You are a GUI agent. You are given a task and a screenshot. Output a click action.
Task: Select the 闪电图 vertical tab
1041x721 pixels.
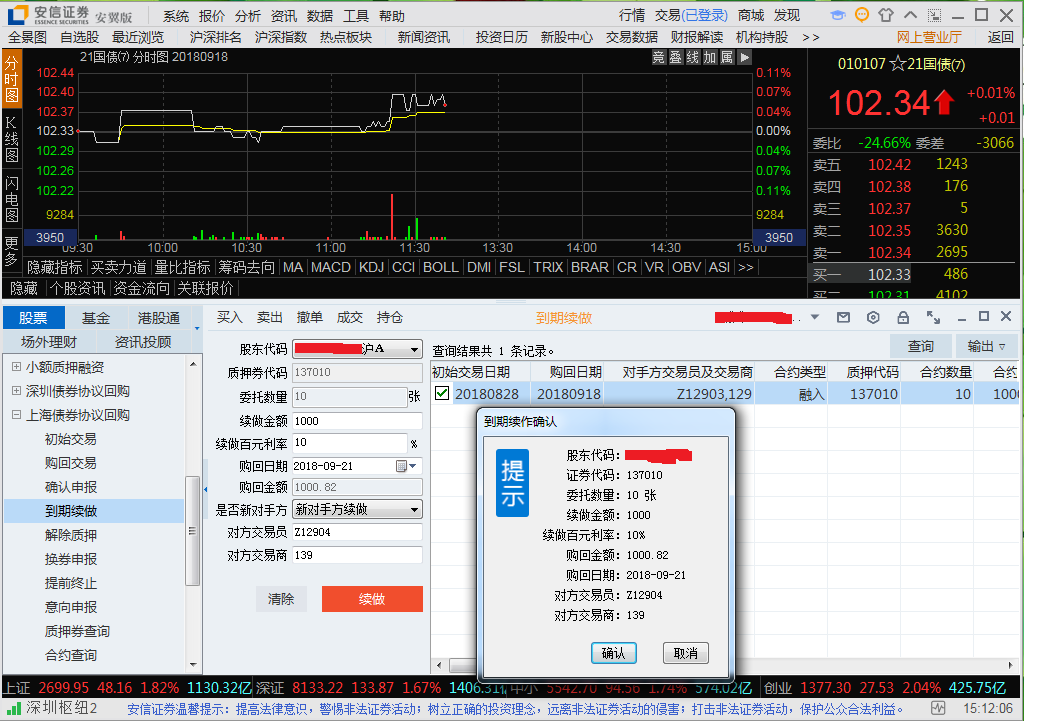pyautogui.click(x=12, y=199)
